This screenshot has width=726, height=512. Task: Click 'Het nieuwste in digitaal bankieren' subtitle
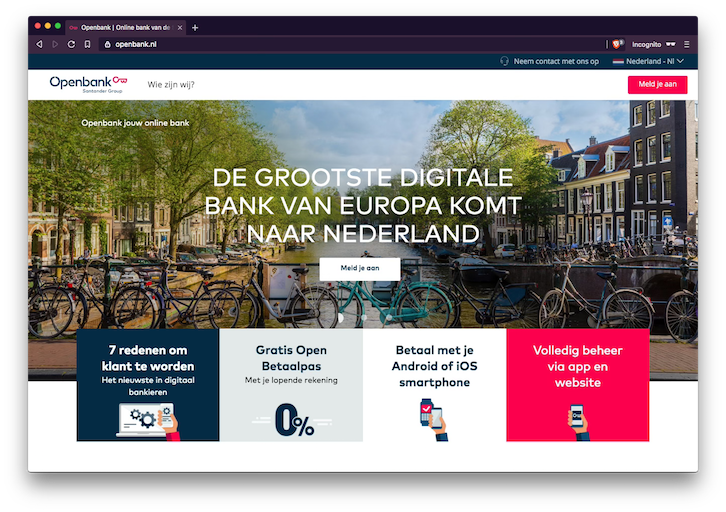(148, 386)
